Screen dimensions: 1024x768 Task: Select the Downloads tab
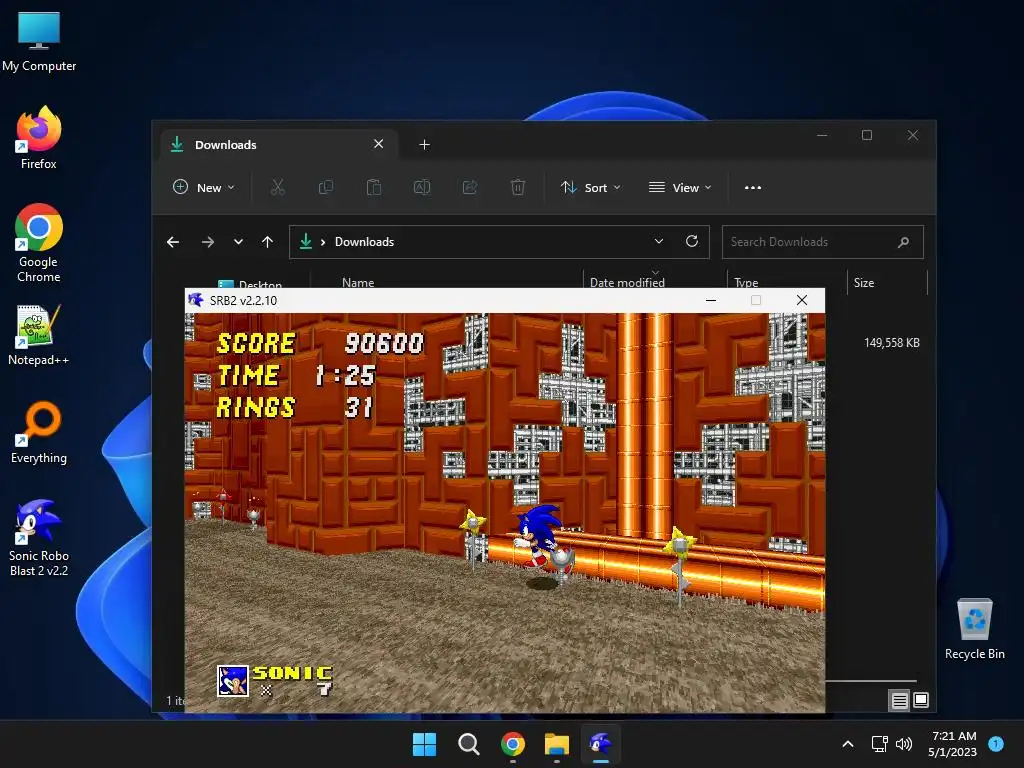279,144
